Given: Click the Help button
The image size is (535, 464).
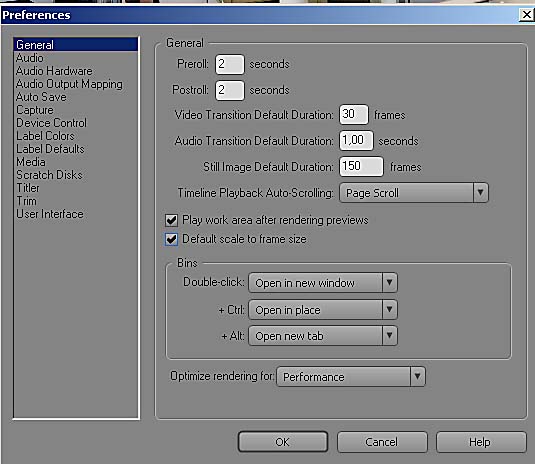Looking at the screenshot, I should [x=480, y=442].
